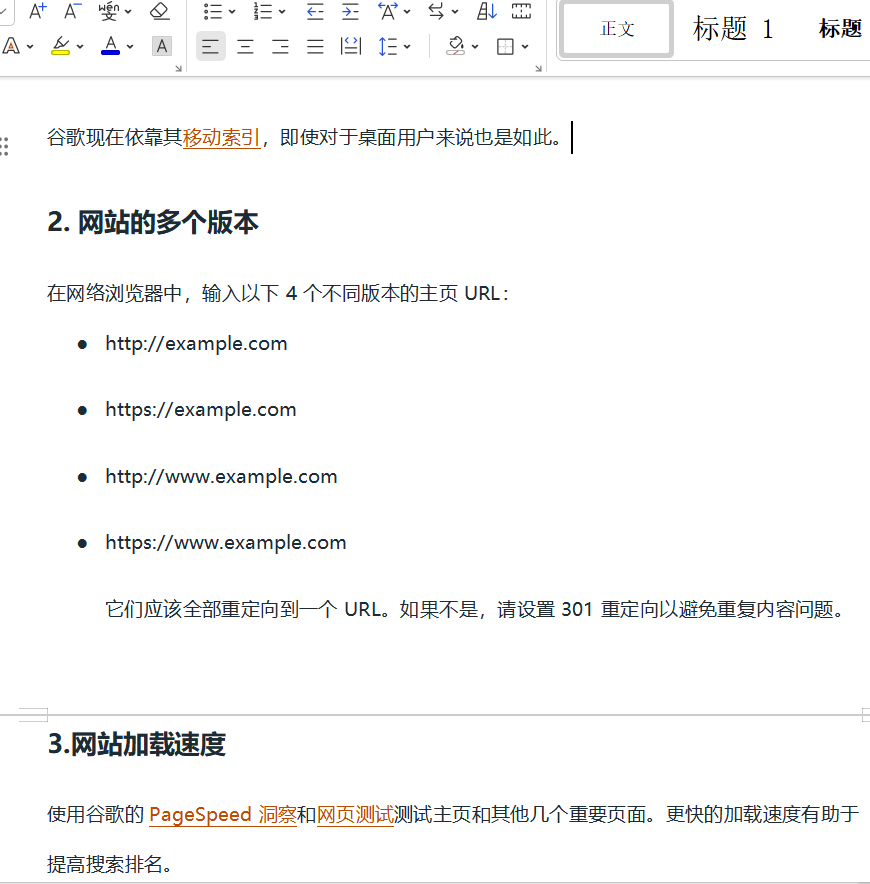This screenshot has height=884, width=870.
Task: Apply the 标题 1 style
Action: [733, 29]
